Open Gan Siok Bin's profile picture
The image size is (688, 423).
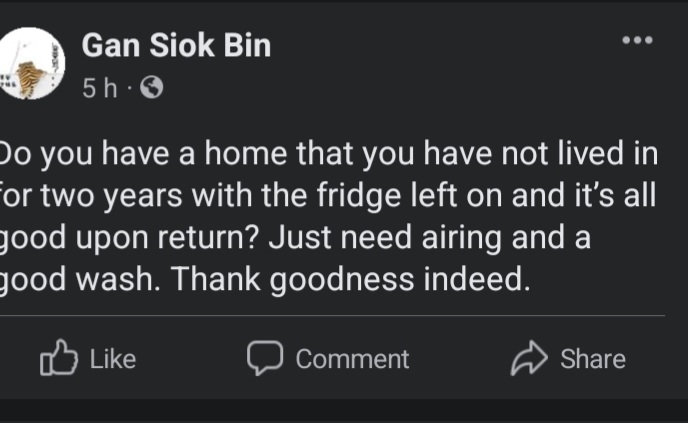[x=33, y=63]
